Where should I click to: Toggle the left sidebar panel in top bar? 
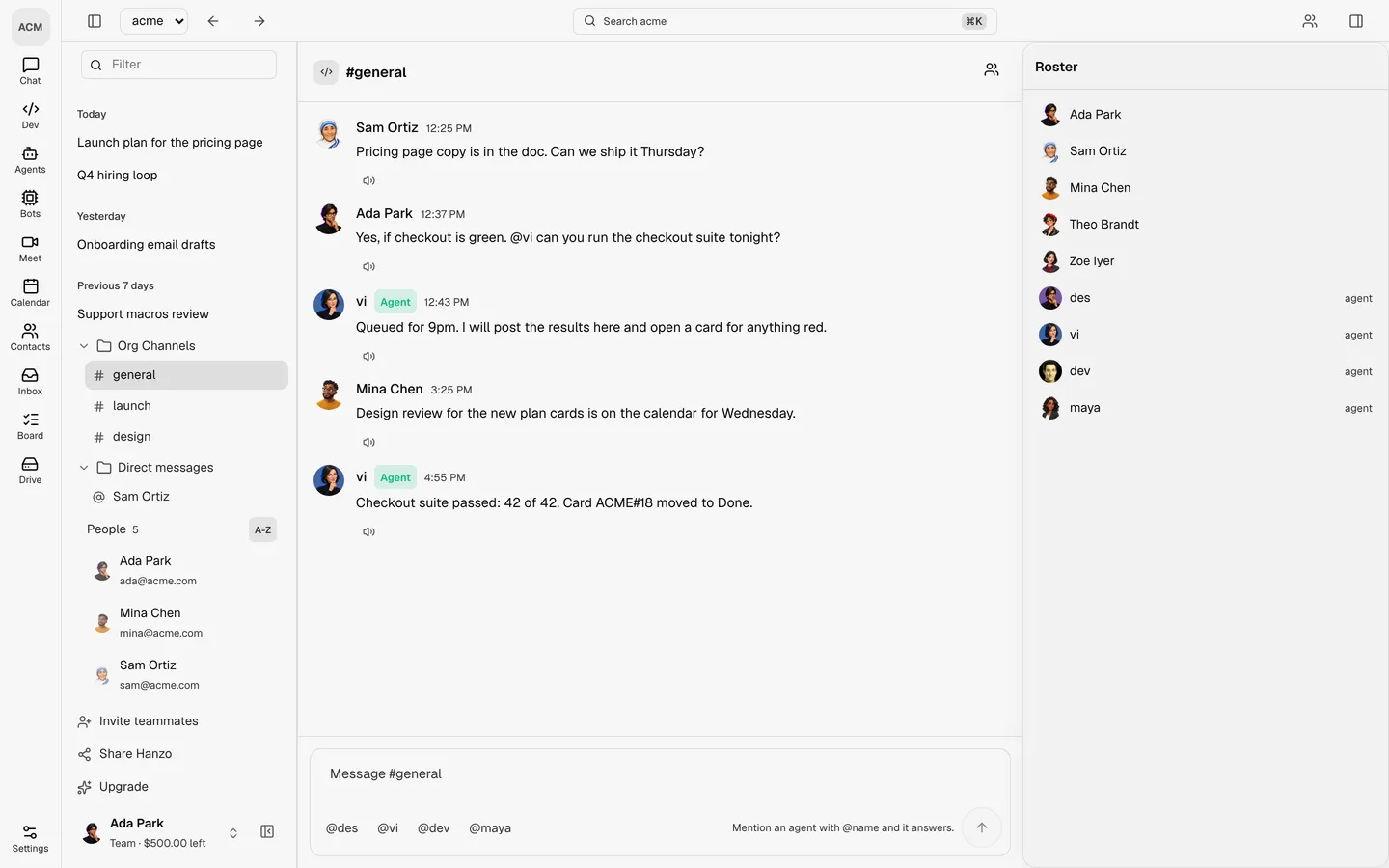pos(95,21)
